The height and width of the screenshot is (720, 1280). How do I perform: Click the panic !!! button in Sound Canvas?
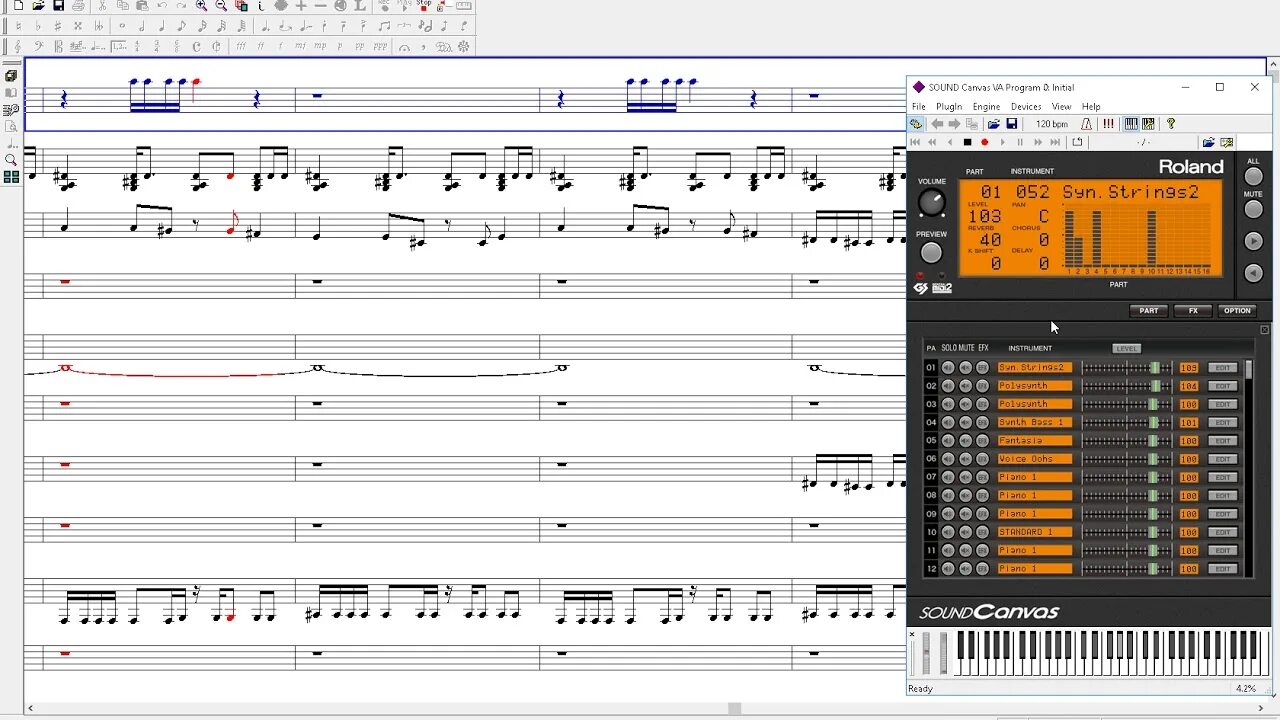tap(1108, 124)
